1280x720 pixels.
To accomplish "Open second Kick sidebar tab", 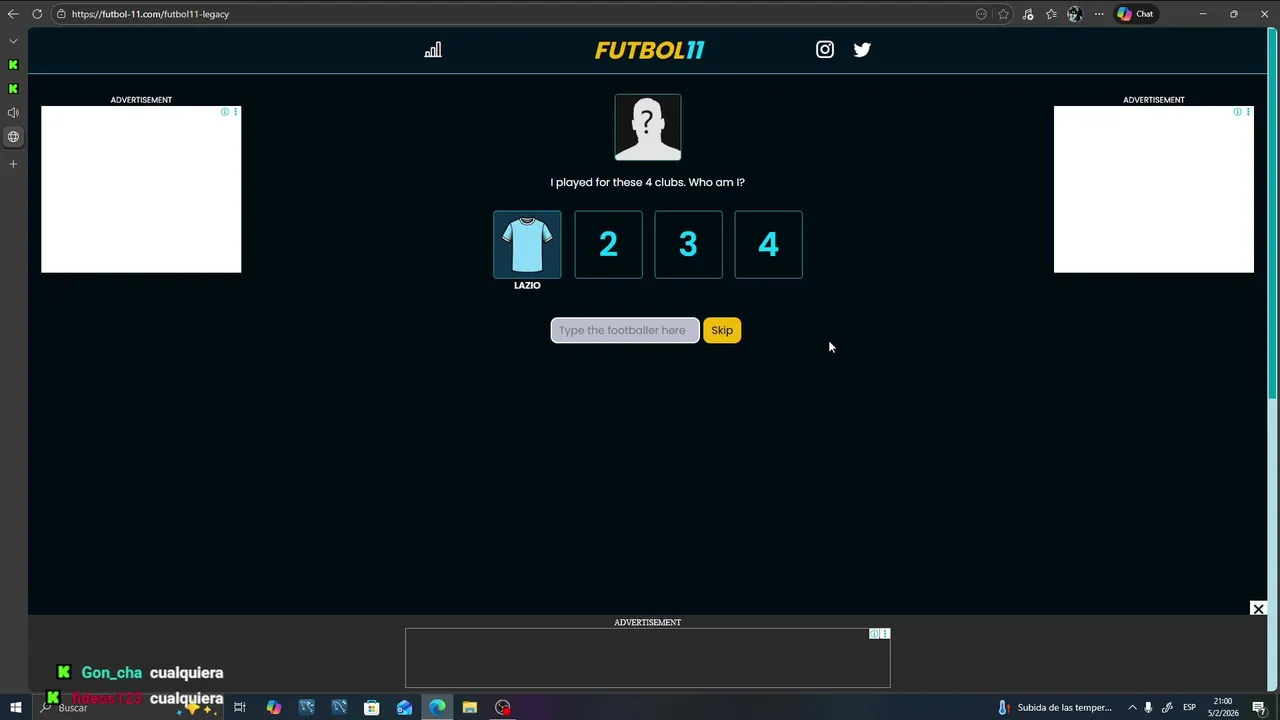I will pyautogui.click(x=13, y=89).
